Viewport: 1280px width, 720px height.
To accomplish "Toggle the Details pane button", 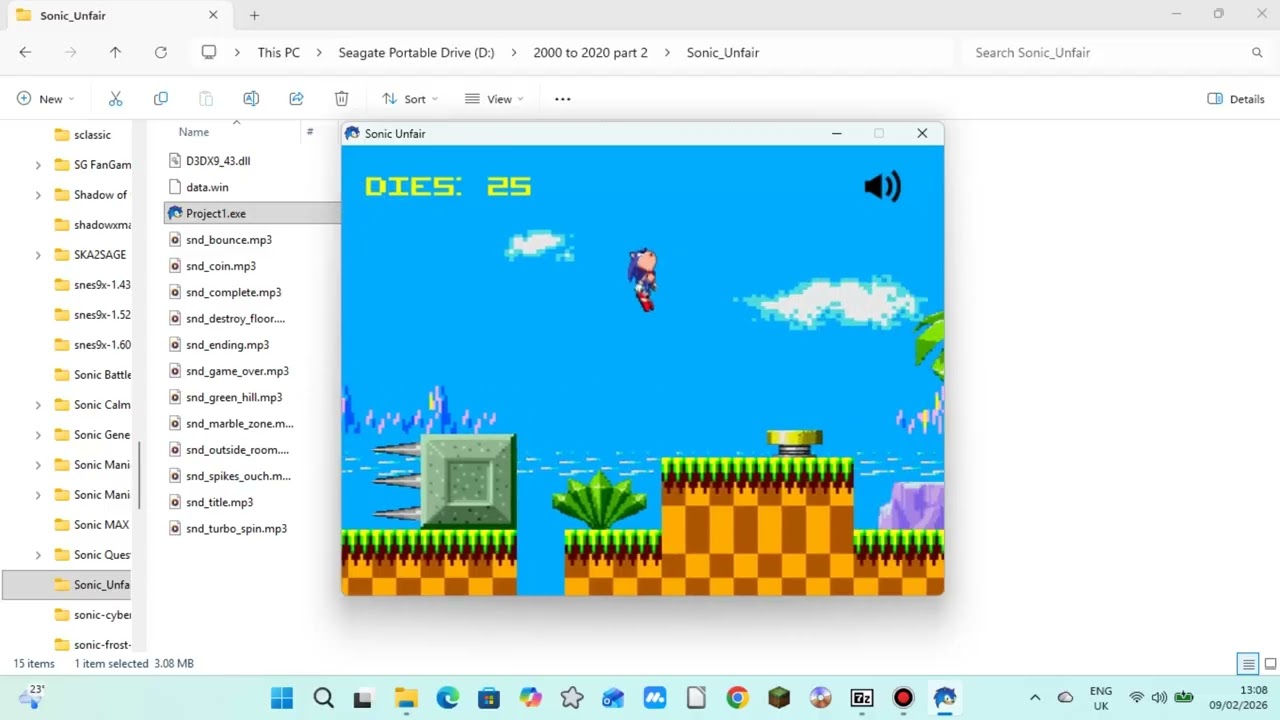I will pyautogui.click(x=1236, y=99).
